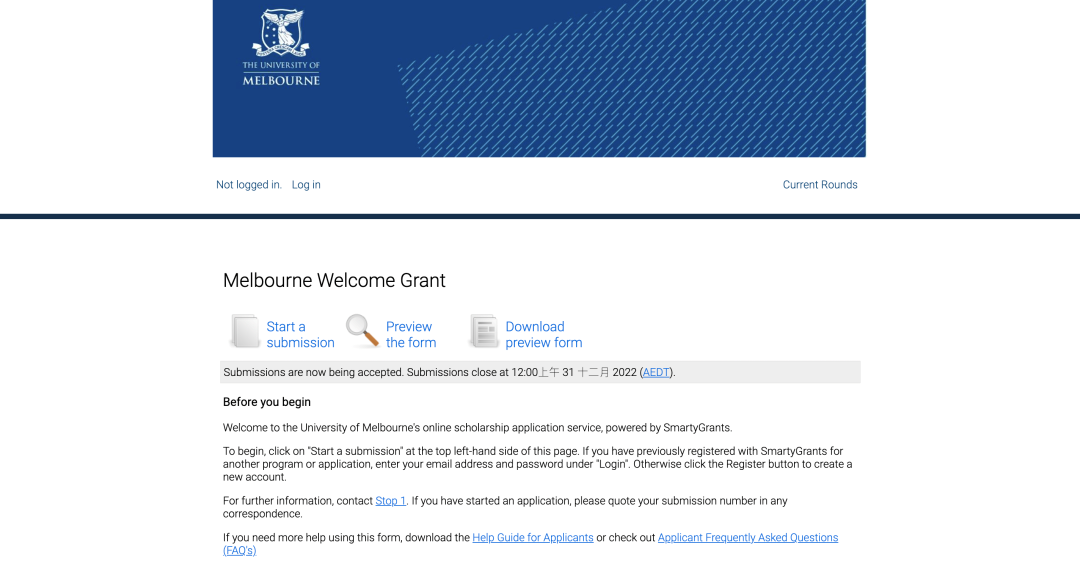The height and width of the screenshot is (564, 1080).
Task: Open the Start a submission link
Action: pos(300,335)
